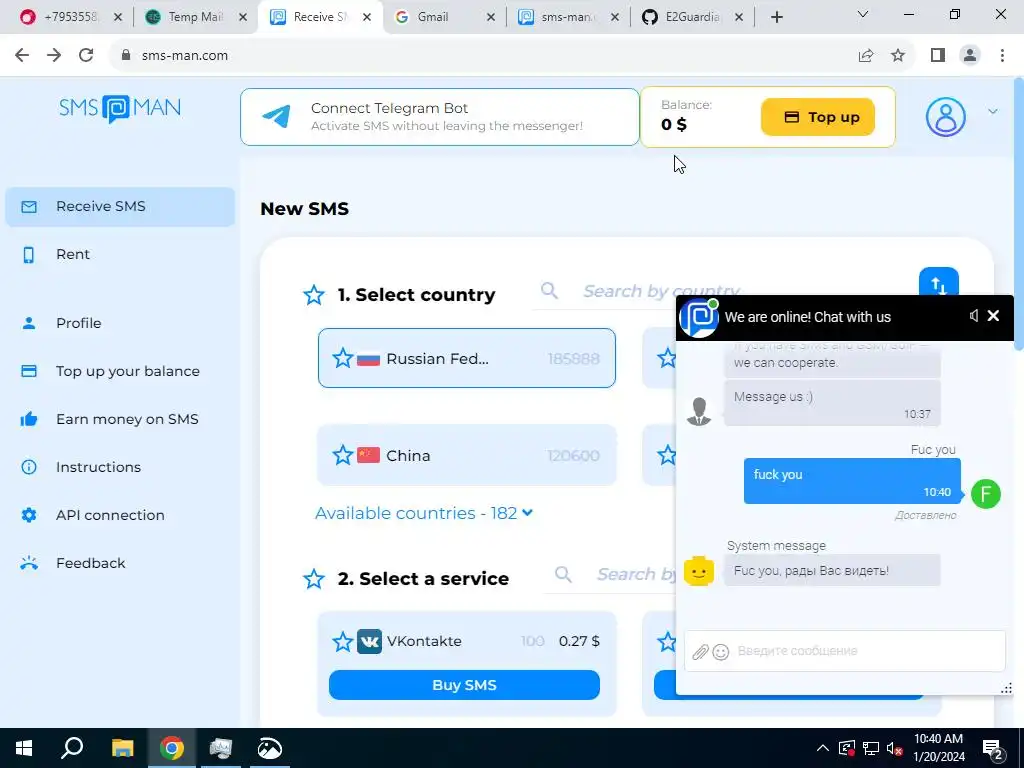This screenshot has width=1024, height=768.
Task: Show hidden system tray icons
Action: tap(822, 748)
